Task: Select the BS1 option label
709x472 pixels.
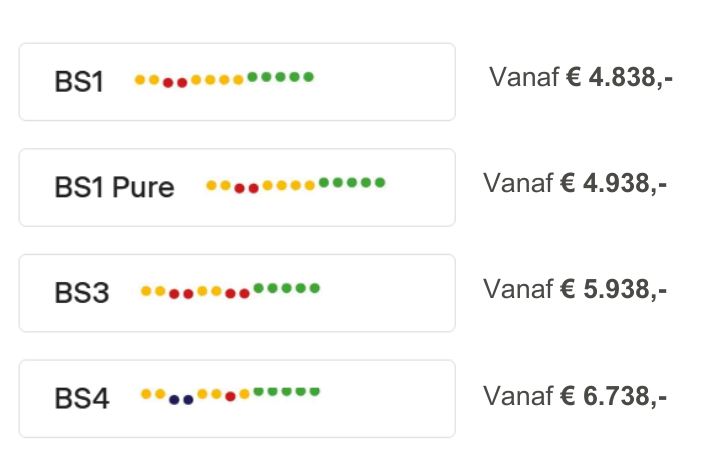Action: coord(79,82)
